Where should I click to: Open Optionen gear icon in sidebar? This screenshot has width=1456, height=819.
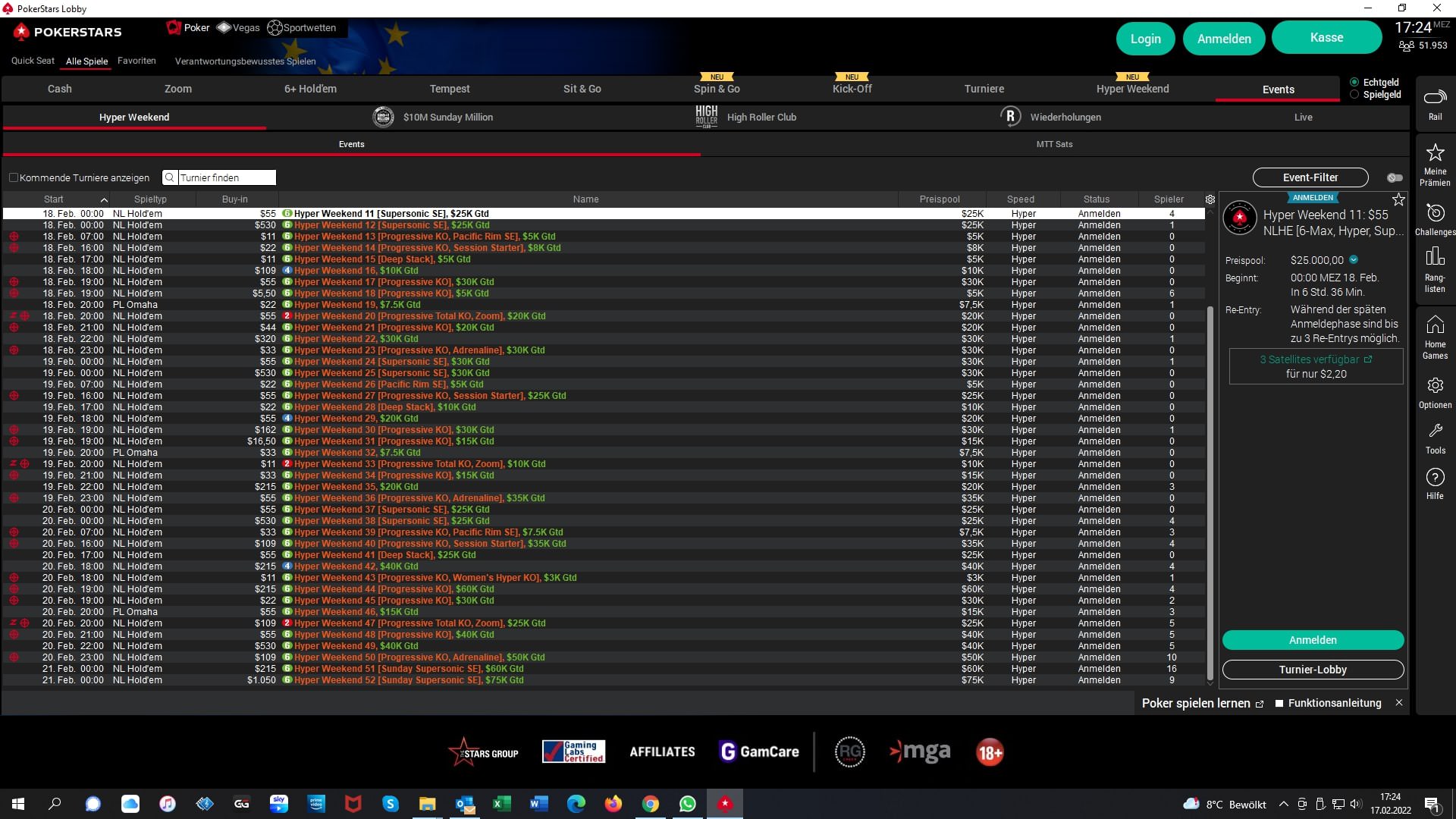click(x=1435, y=385)
